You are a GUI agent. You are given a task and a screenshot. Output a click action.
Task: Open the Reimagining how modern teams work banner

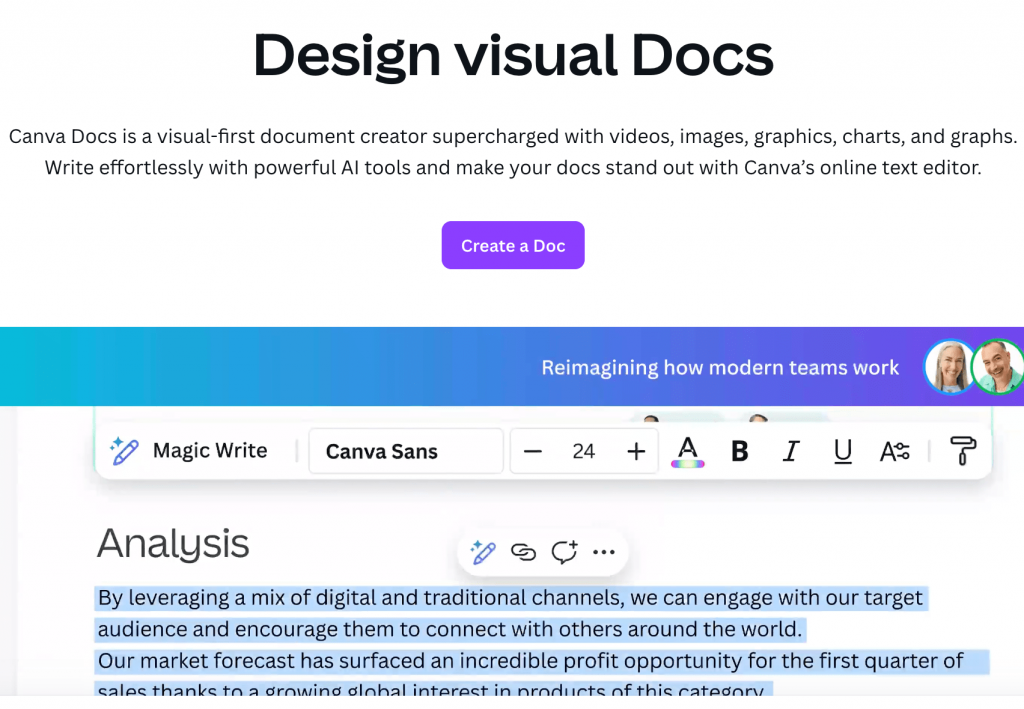click(720, 367)
